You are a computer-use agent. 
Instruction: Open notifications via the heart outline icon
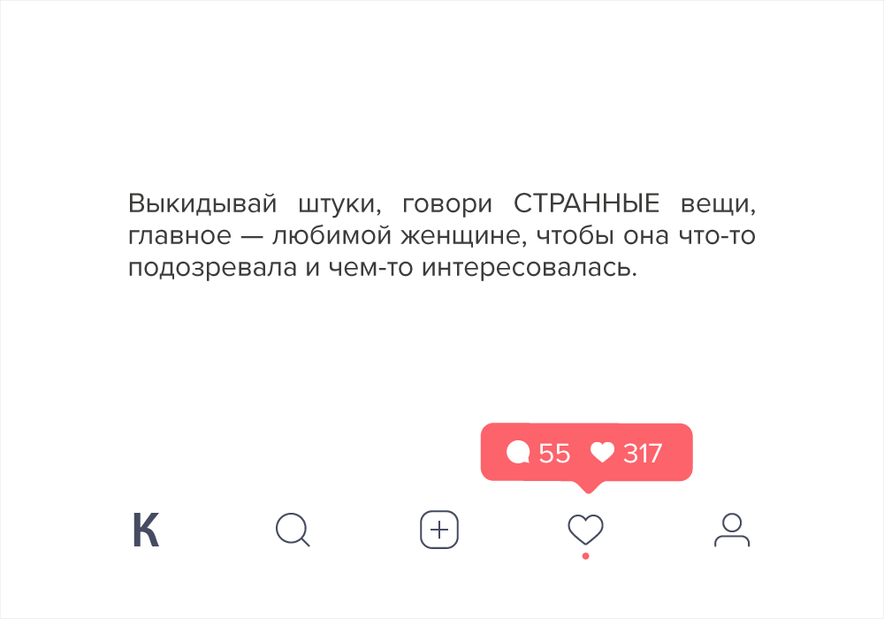[x=585, y=529]
